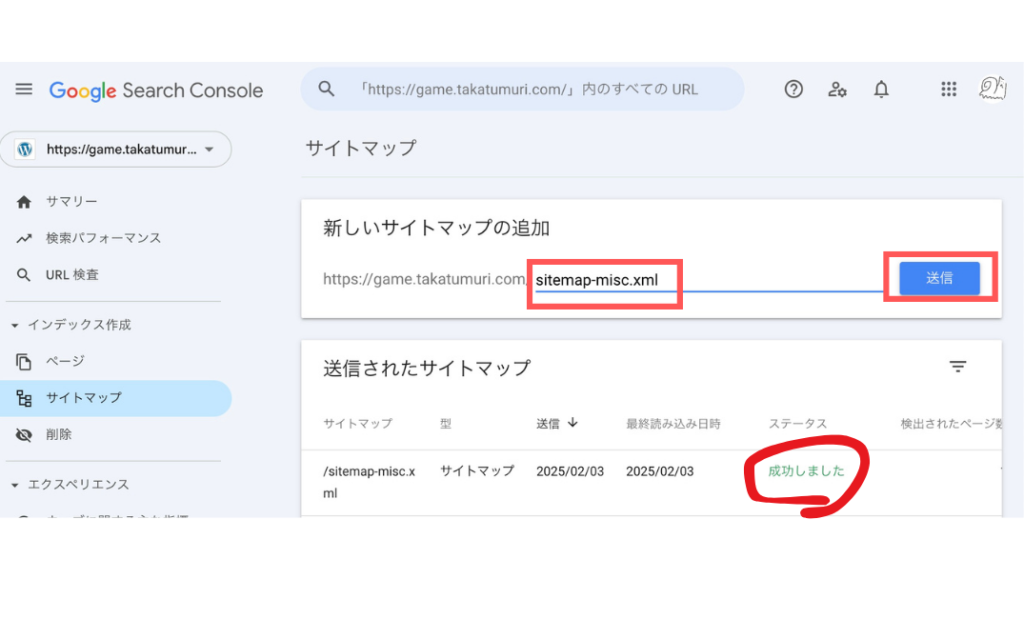Click the help question mark icon
The width and height of the screenshot is (1024, 619).
click(793, 90)
